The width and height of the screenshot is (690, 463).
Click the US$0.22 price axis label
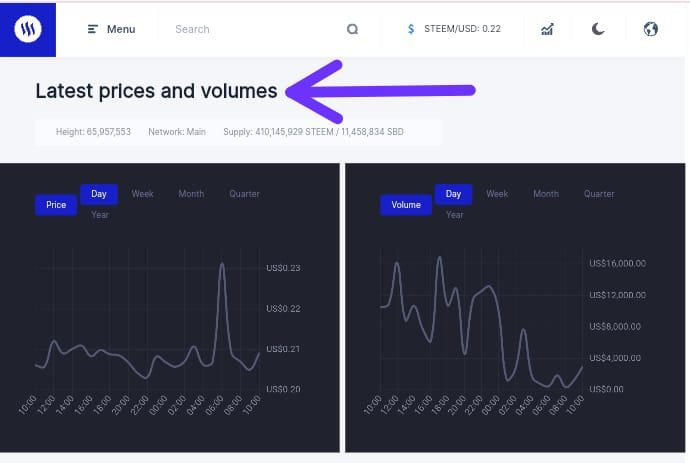283,309
